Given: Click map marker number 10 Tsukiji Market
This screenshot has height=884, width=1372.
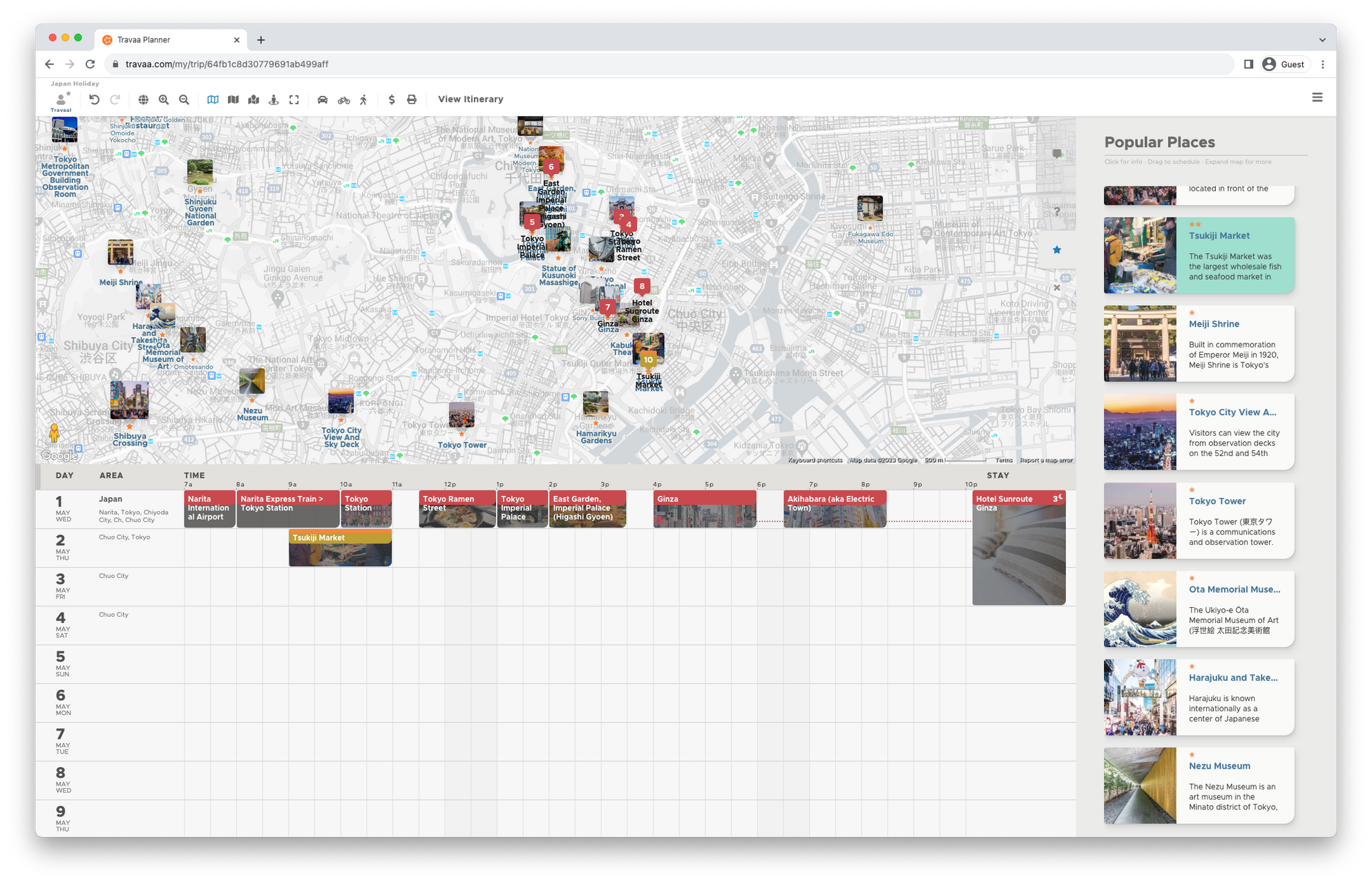Looking at the screenshot, I should coord(648,360).
